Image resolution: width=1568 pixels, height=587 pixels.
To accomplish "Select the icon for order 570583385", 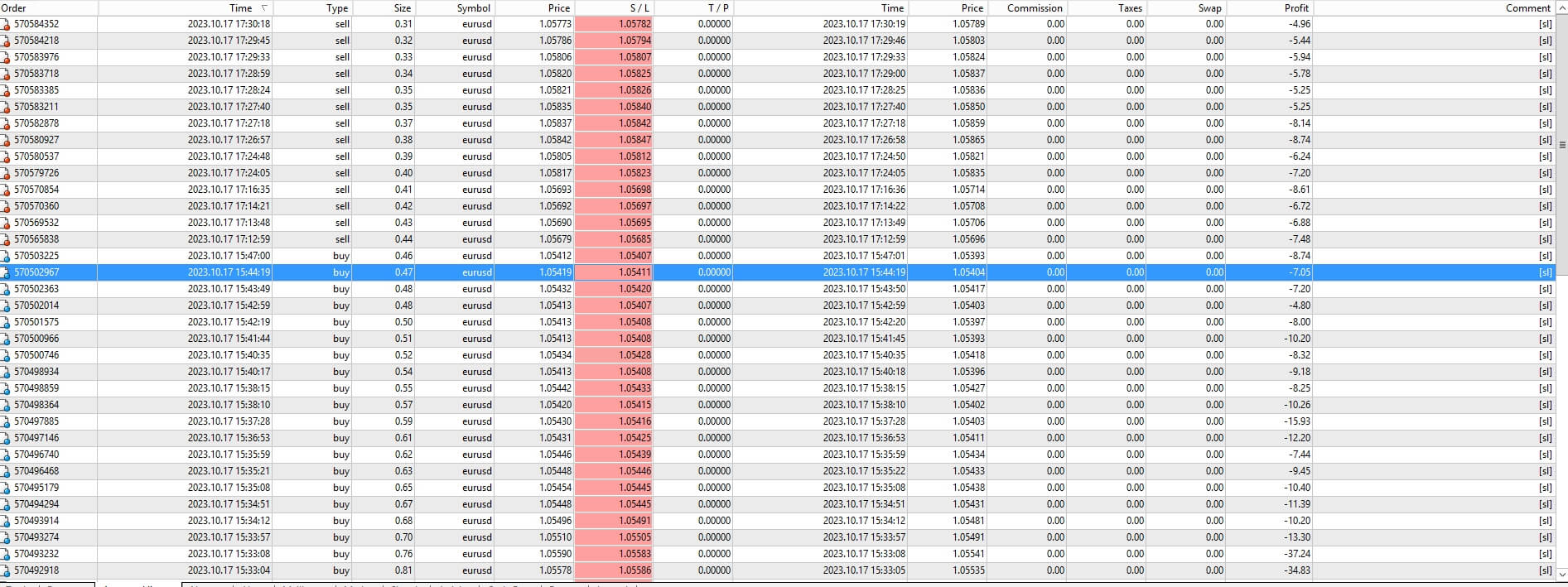I will 6,90.
